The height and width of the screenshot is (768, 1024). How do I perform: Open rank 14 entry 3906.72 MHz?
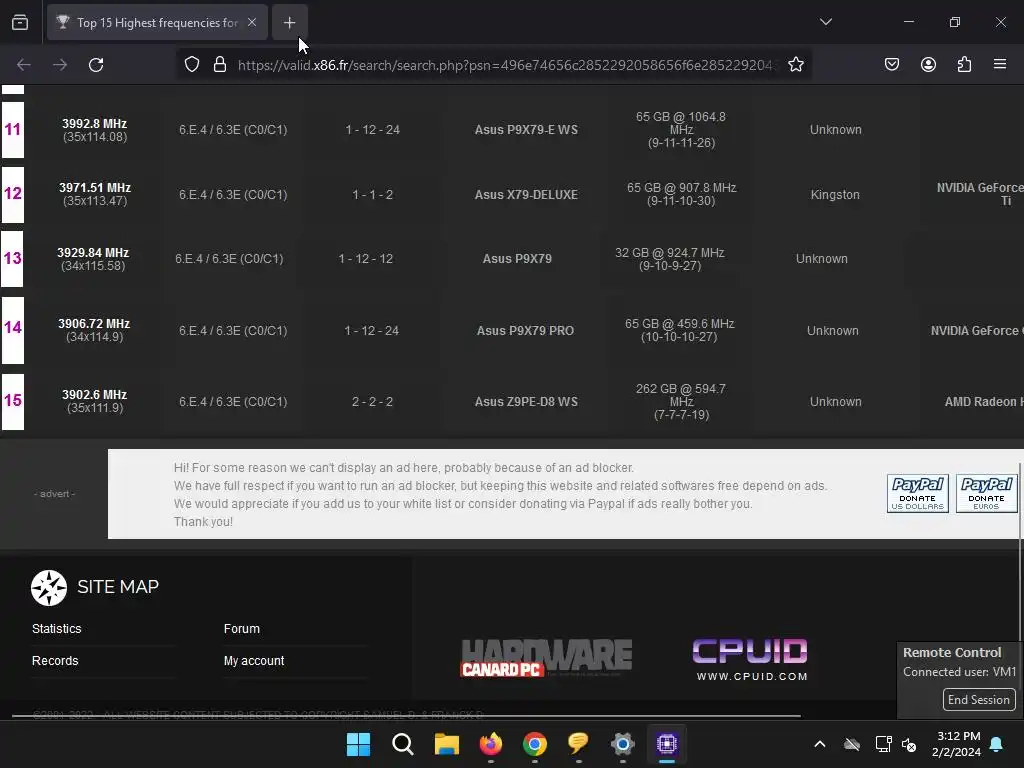point(94,323)
